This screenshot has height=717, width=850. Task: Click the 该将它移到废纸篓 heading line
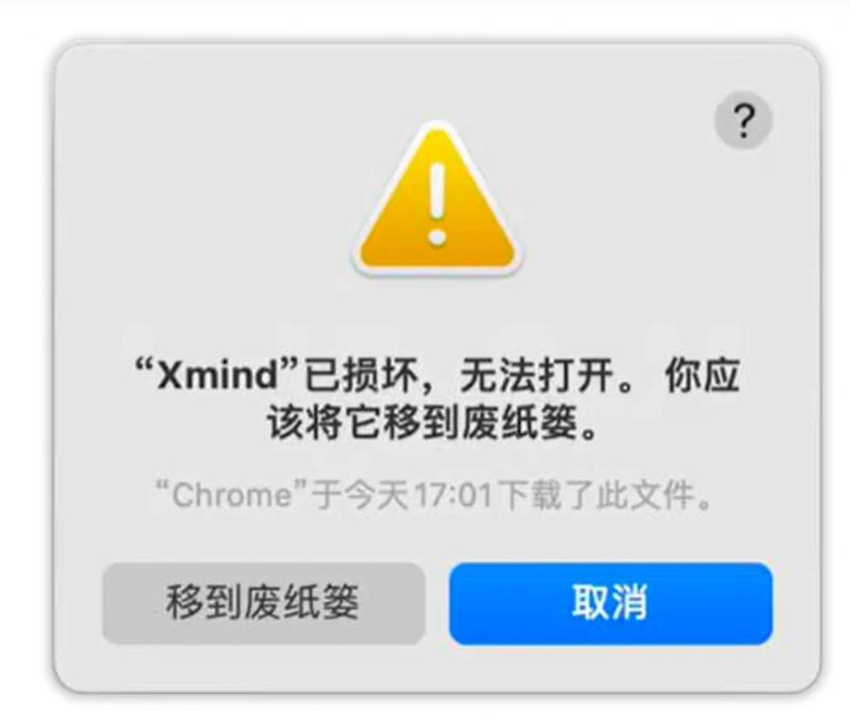[x=422, y=423]
